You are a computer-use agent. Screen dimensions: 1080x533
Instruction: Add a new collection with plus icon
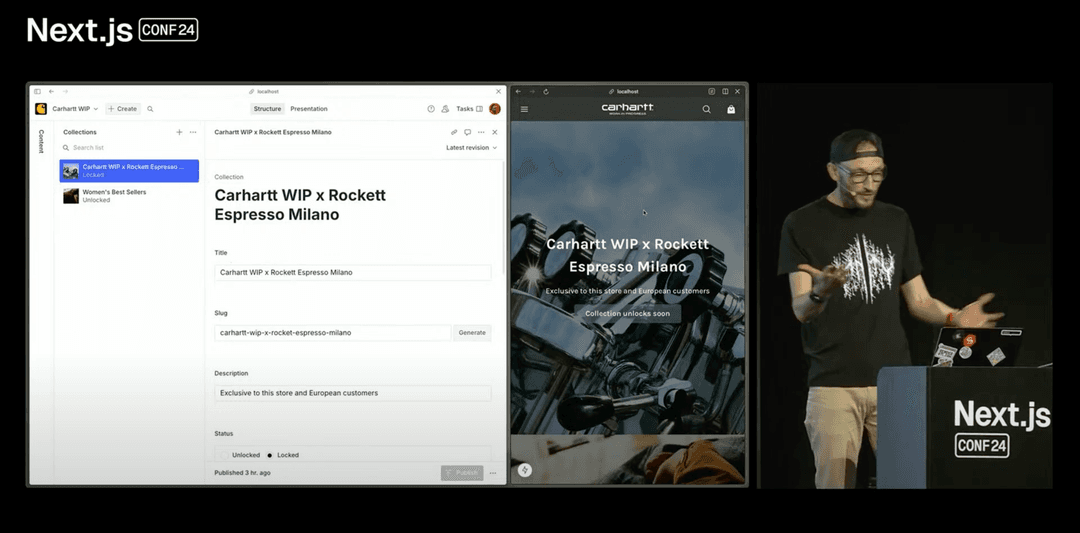pos(179,132)
